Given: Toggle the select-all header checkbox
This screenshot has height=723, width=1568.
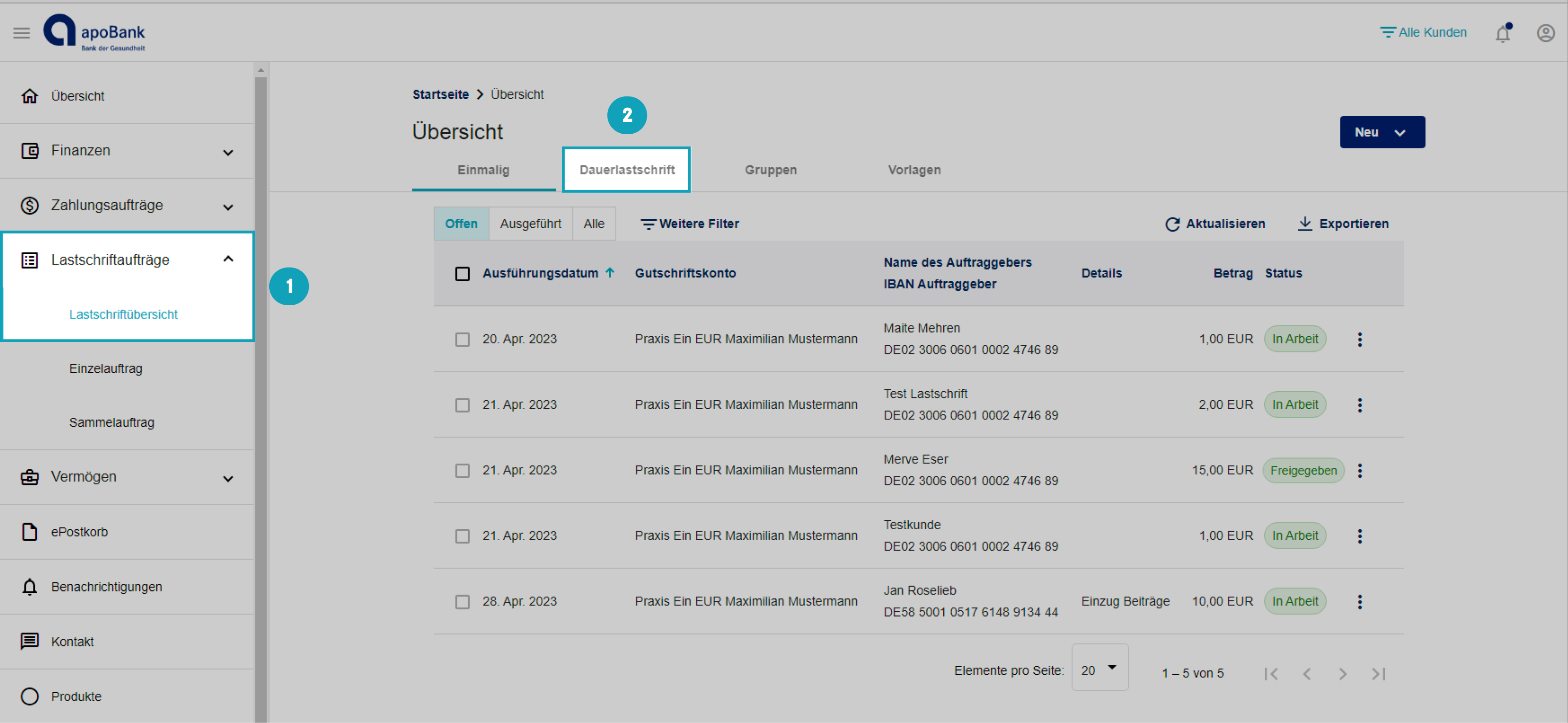Looking at the screenshot, I should [463, 274].
